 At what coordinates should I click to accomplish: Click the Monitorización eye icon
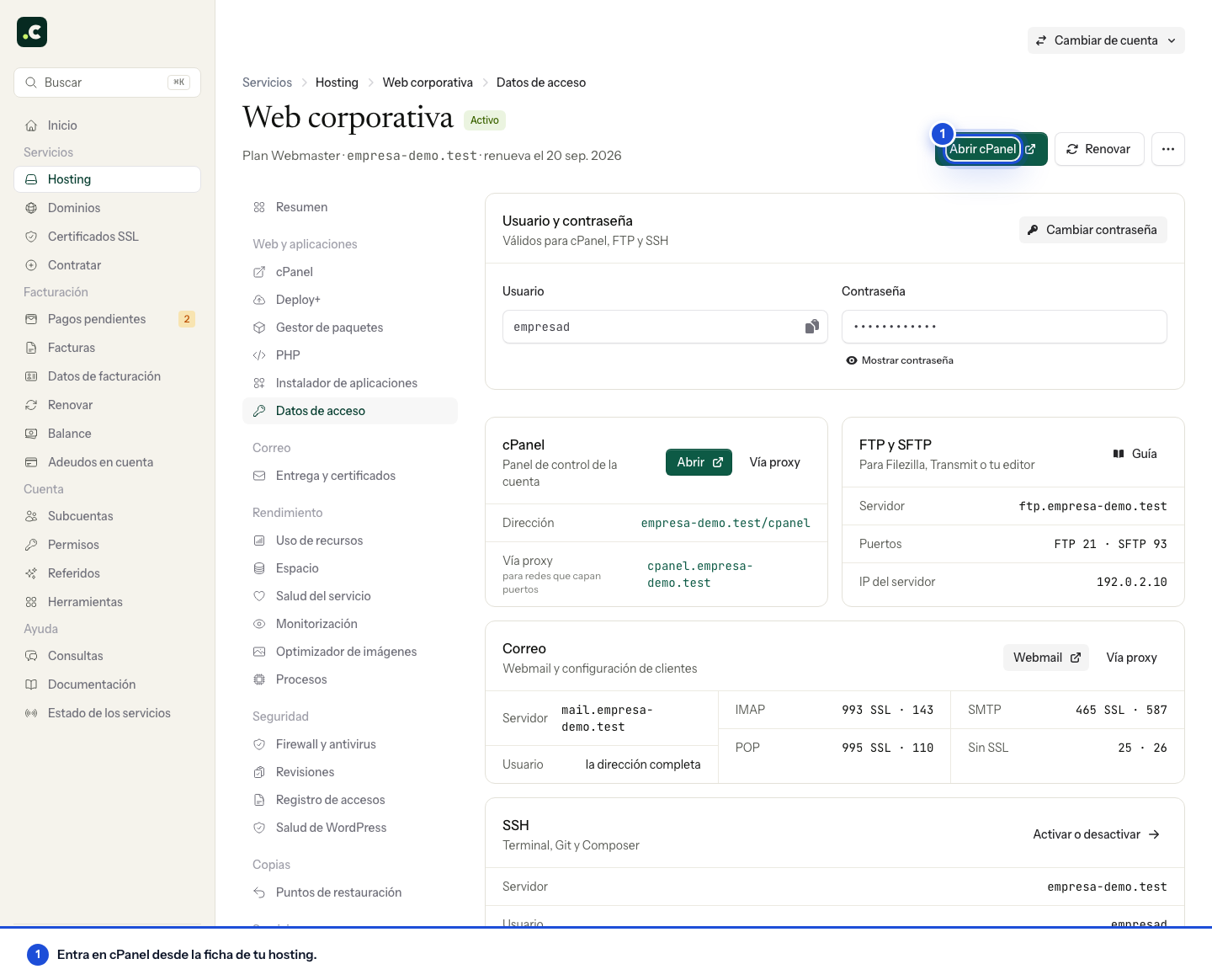[259, 624]
